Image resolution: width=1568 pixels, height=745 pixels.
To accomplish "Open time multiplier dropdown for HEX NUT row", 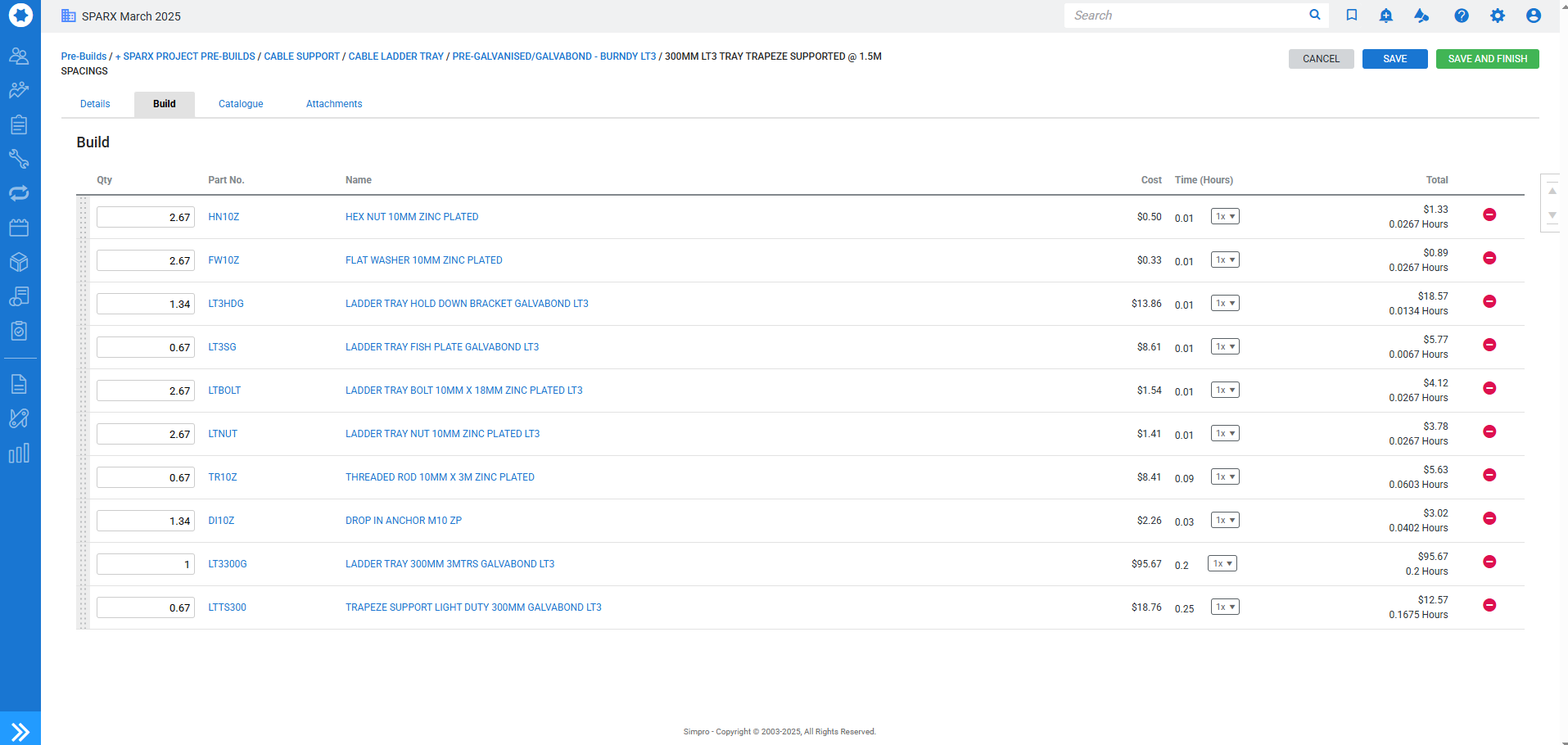I will pyautogui.click(x=1225, y=217).
